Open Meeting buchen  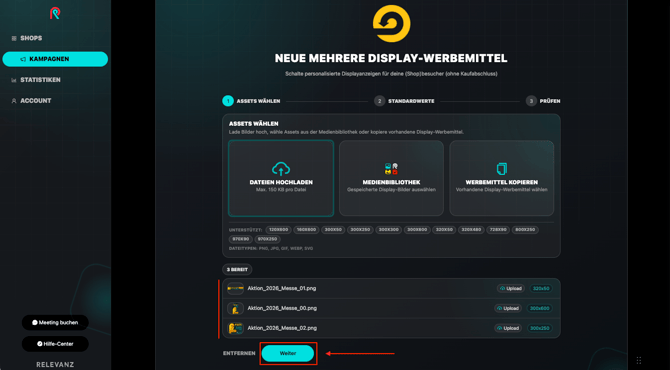click(x=55, y=323)
